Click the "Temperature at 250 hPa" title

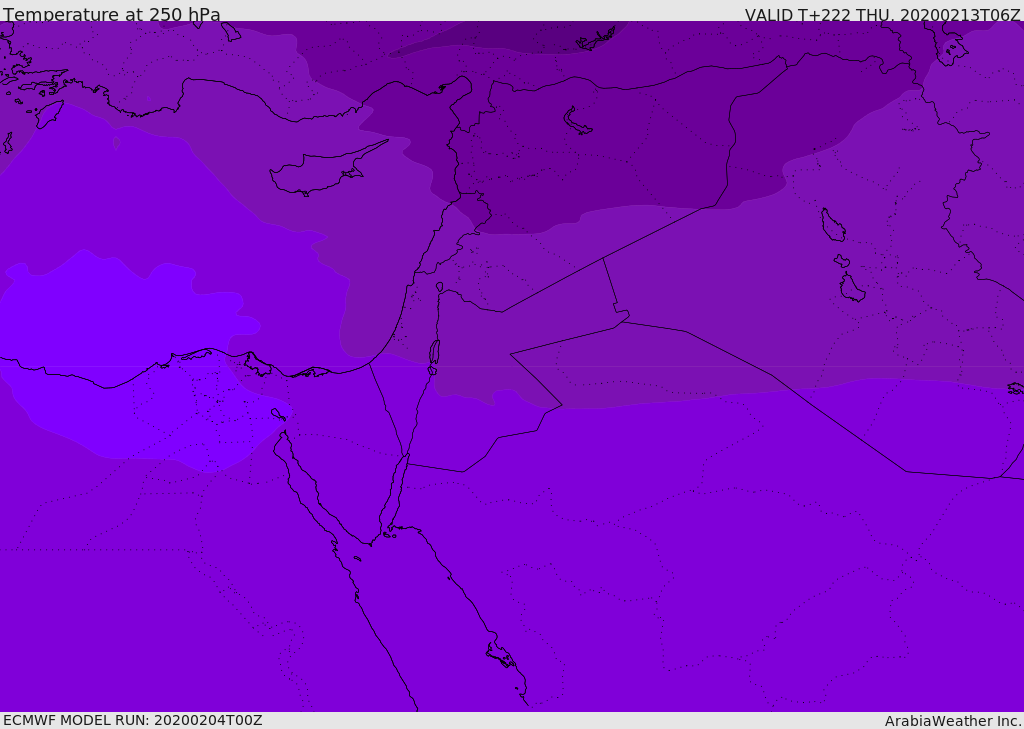(x=112, y=15)
